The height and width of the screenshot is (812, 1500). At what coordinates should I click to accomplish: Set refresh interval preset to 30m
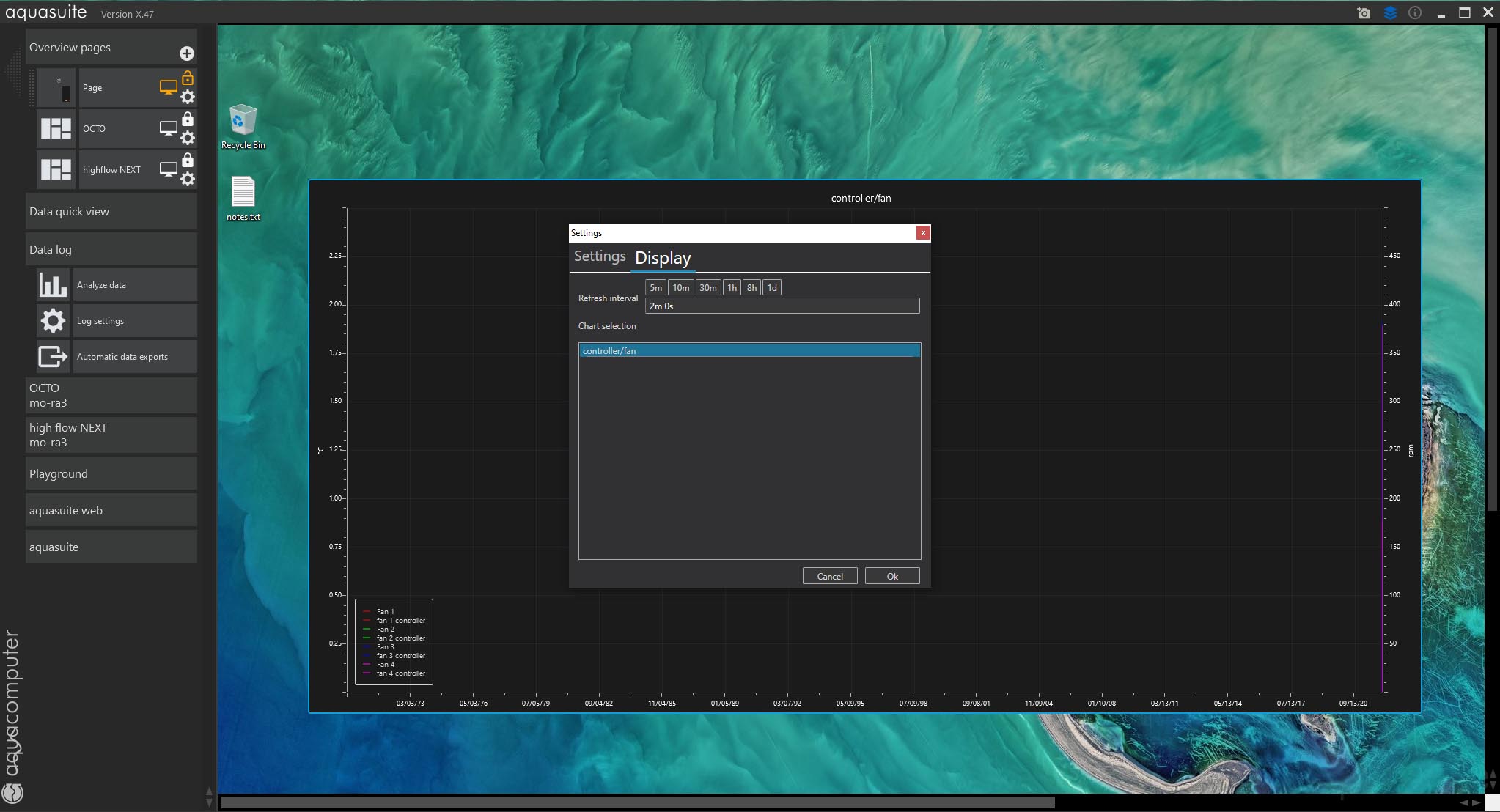(x=707, y=288)
